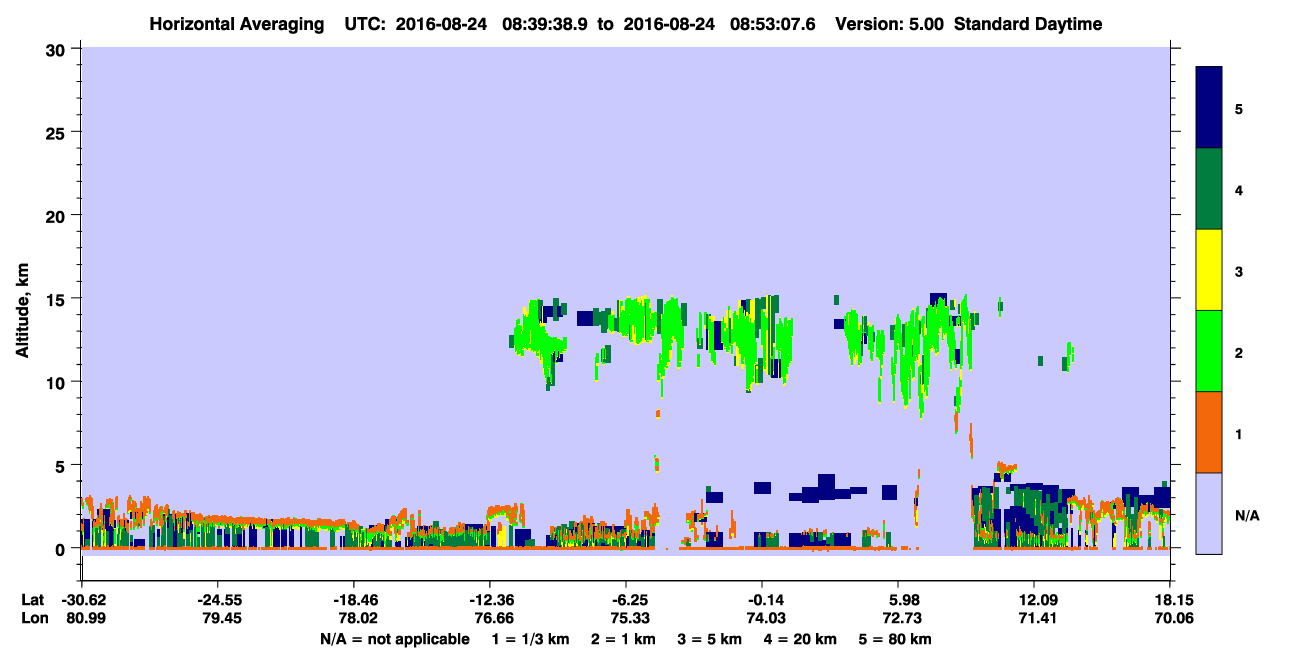Click the 'N/A = not applicable' legend text
This screenshot has height=667, width=1300.
(395, 639)
